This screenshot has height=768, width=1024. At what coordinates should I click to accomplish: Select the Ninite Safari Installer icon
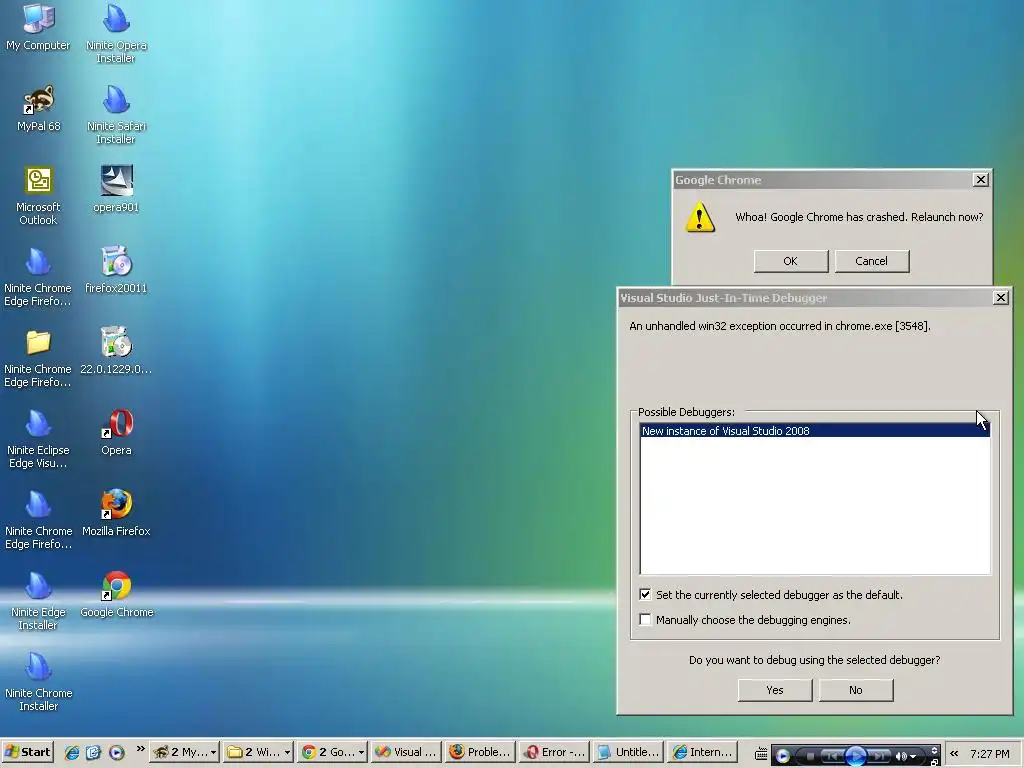coord(116,114)
